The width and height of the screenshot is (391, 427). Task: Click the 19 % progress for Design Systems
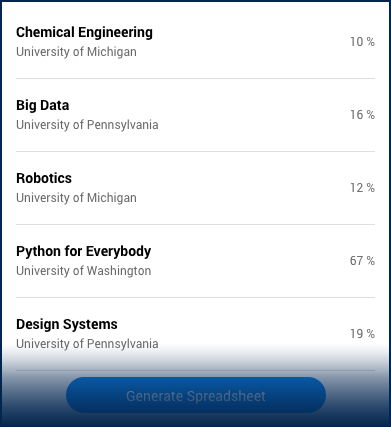362,334
